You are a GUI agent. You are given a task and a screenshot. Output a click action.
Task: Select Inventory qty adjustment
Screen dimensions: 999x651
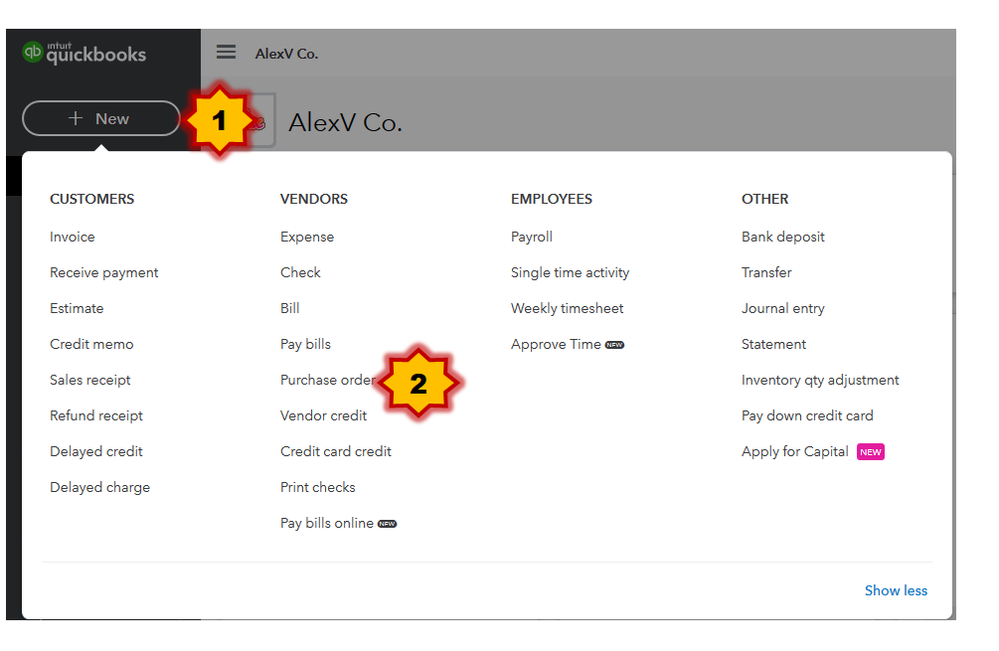(820, 380)
